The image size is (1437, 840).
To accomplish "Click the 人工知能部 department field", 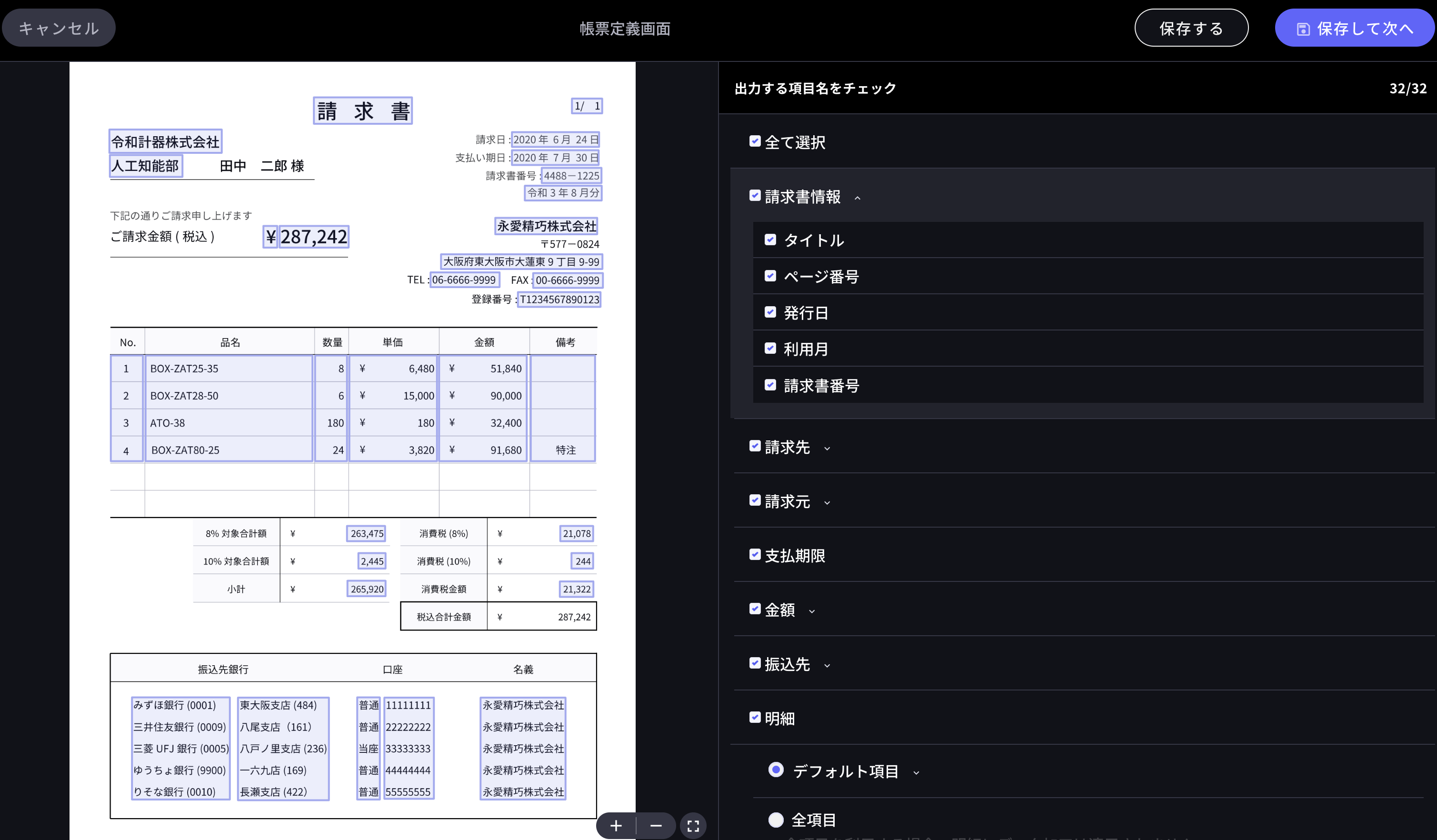I will pos(145,166).
